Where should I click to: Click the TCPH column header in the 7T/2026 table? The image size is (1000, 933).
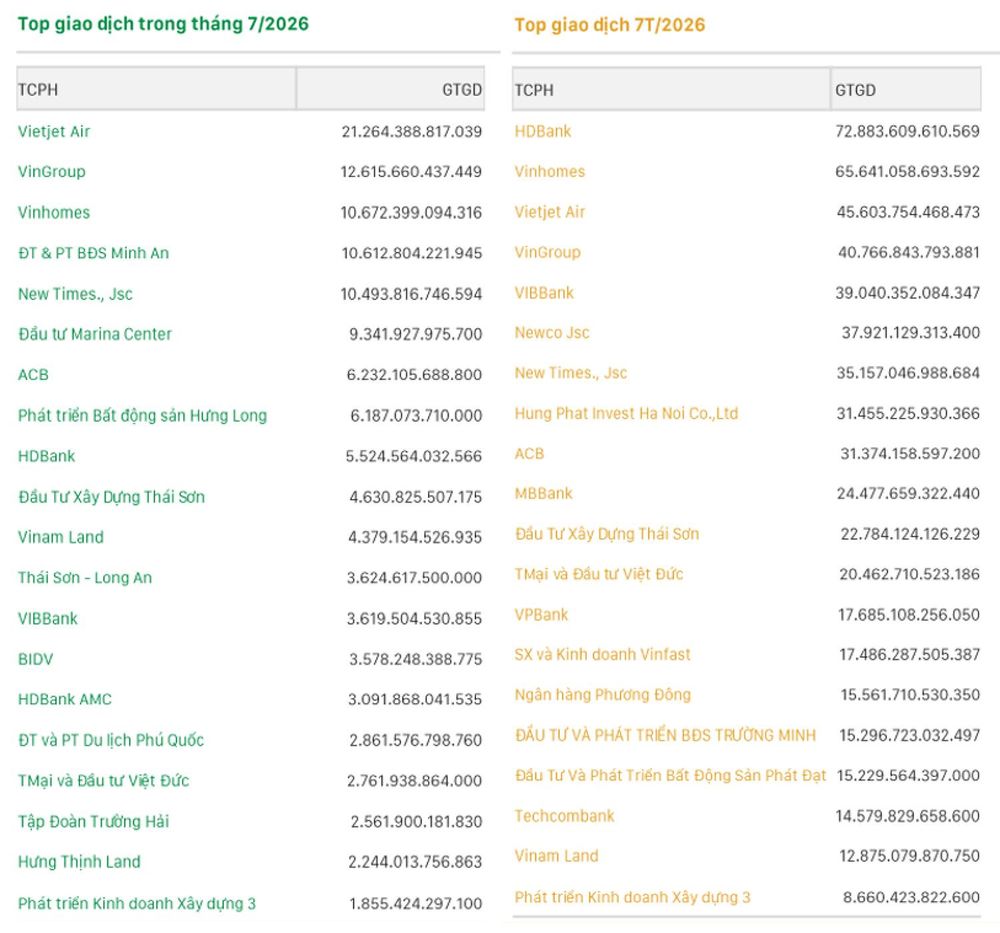click(x=671, y=90)
